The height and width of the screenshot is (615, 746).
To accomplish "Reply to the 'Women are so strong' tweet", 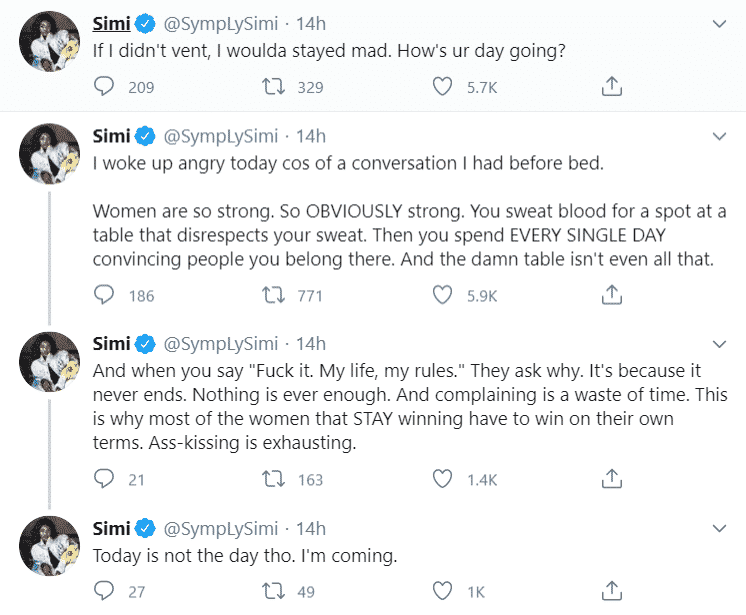I will (x=105, y=295).
